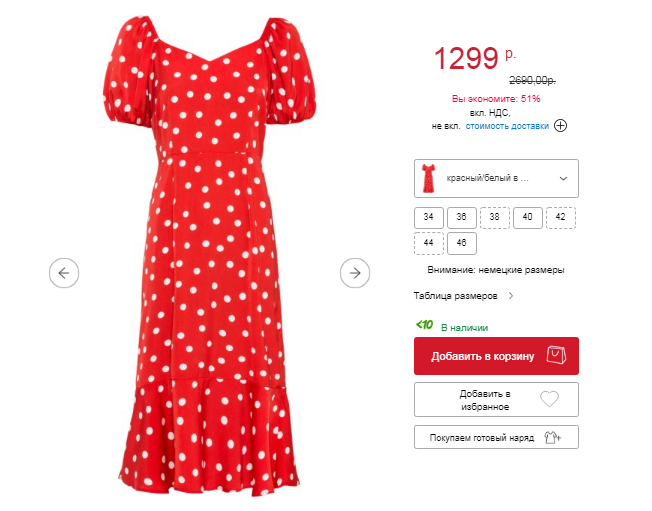The image size is (652, 511).
Task: Click the shopping bag icon
Action: click(556, 355)
